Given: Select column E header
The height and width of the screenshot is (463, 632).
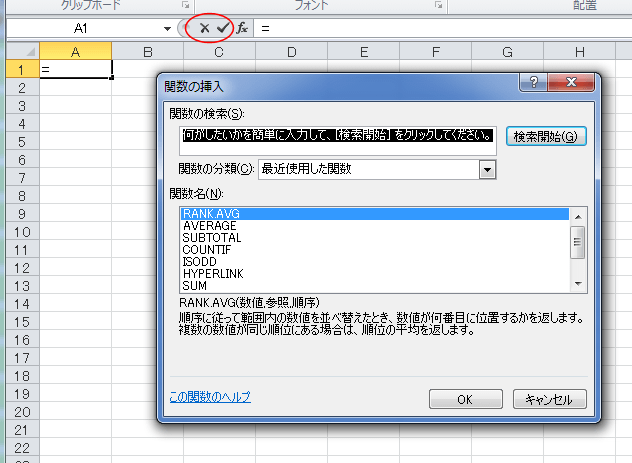Looking at the screenshot, I should pyautogui.click(x=364, y=52).
